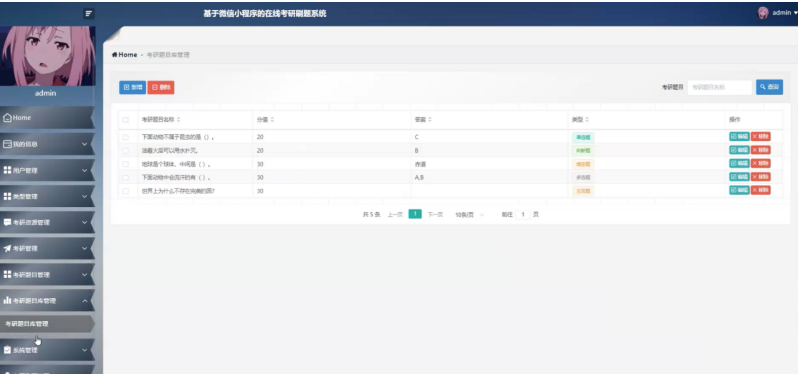Click the 填空题 type tag

click(583, 164)
